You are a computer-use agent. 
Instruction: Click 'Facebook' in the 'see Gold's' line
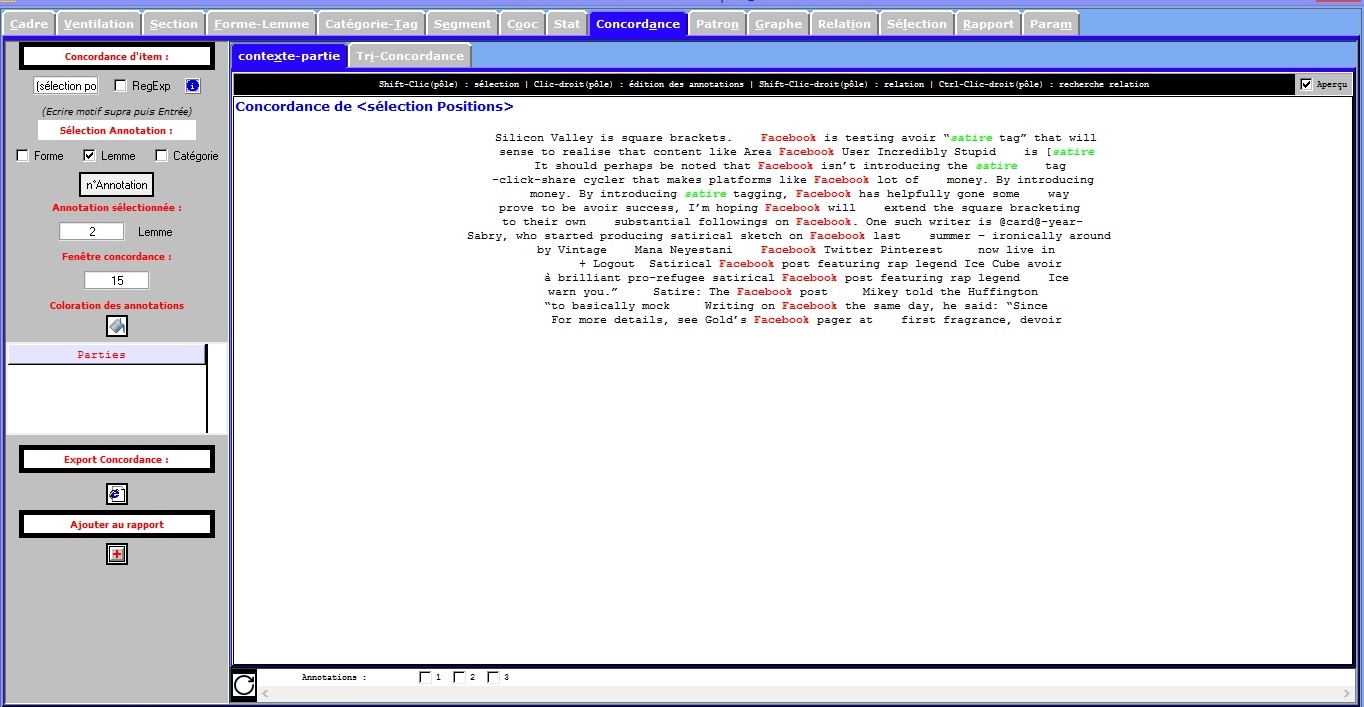point(782,320)
